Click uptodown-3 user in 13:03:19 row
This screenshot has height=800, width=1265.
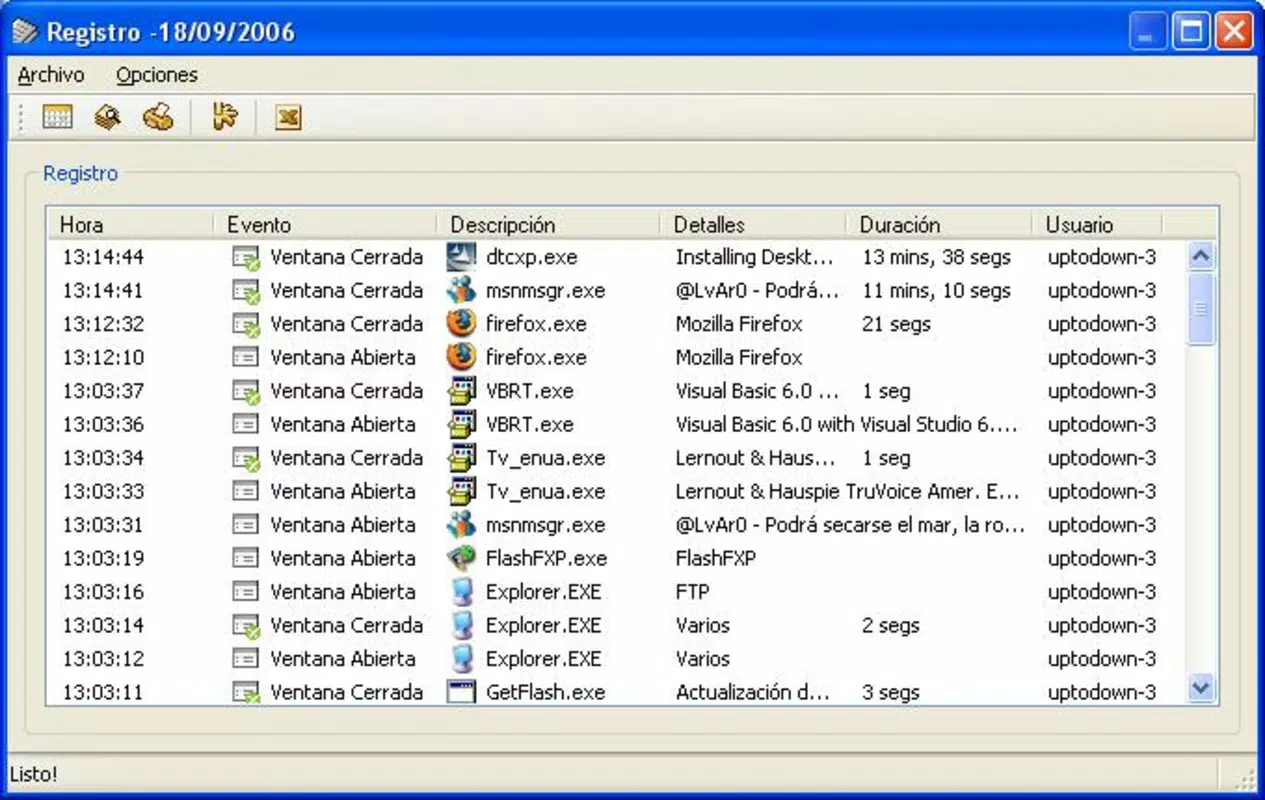[x=1102, y=558]
